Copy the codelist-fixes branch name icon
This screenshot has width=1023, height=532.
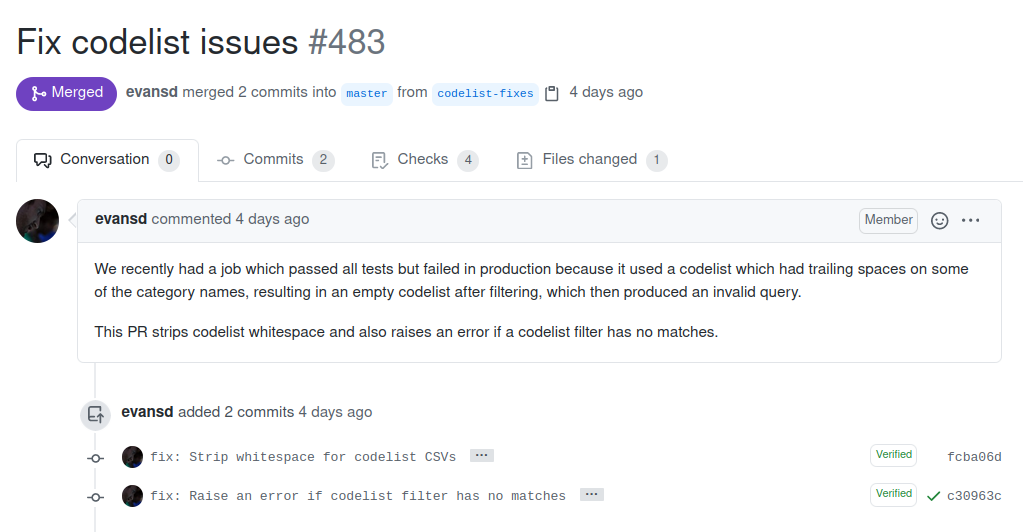(x=552, y=93)
